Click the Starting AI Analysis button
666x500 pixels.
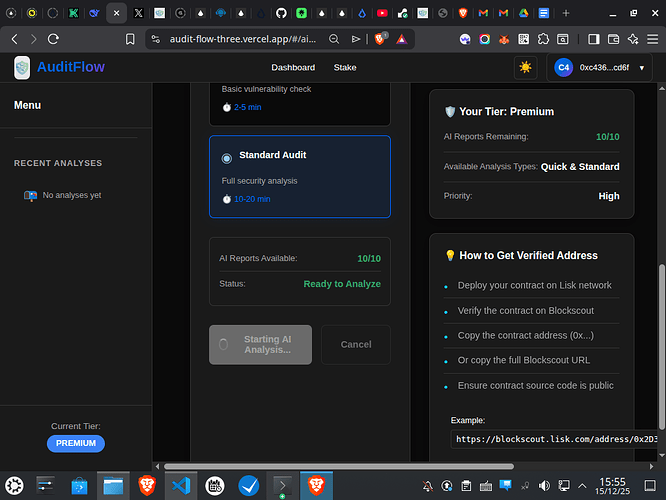point(260,344)
